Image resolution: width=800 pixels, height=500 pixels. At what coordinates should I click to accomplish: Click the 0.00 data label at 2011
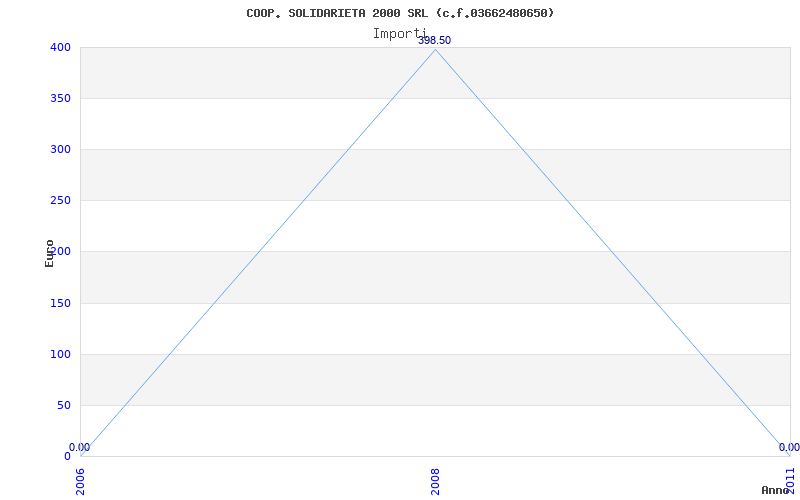coord(789,447)
